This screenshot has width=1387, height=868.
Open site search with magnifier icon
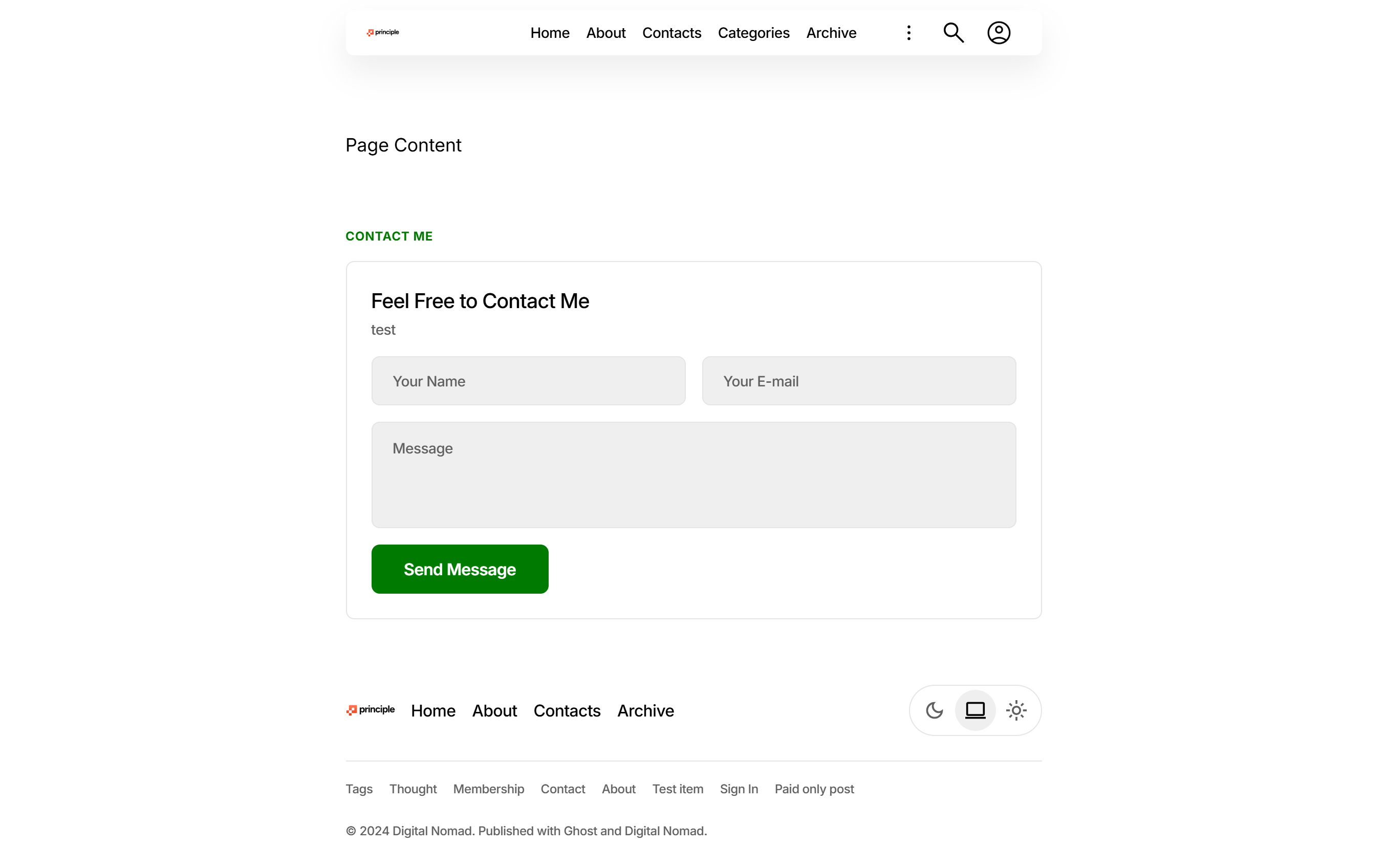click(953, 33)
